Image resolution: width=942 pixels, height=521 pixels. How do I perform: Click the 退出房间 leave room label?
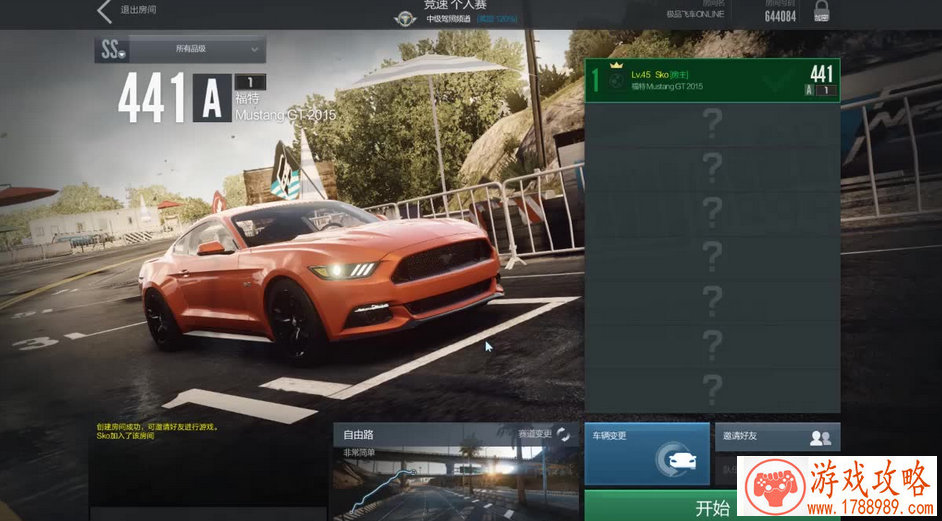138,10
